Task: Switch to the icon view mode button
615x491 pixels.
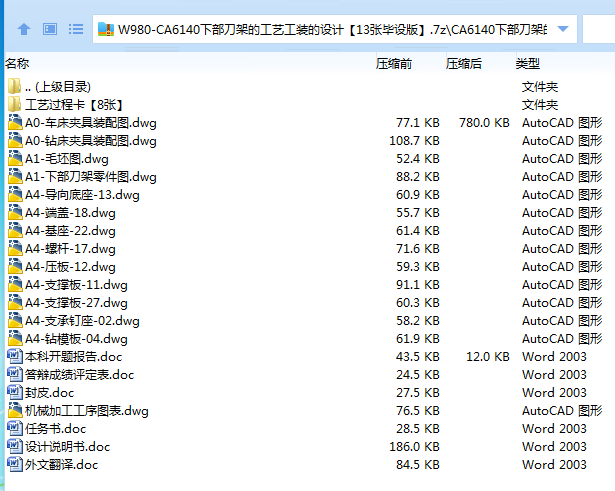Action: pyautogui.click(x=50, y=29)
